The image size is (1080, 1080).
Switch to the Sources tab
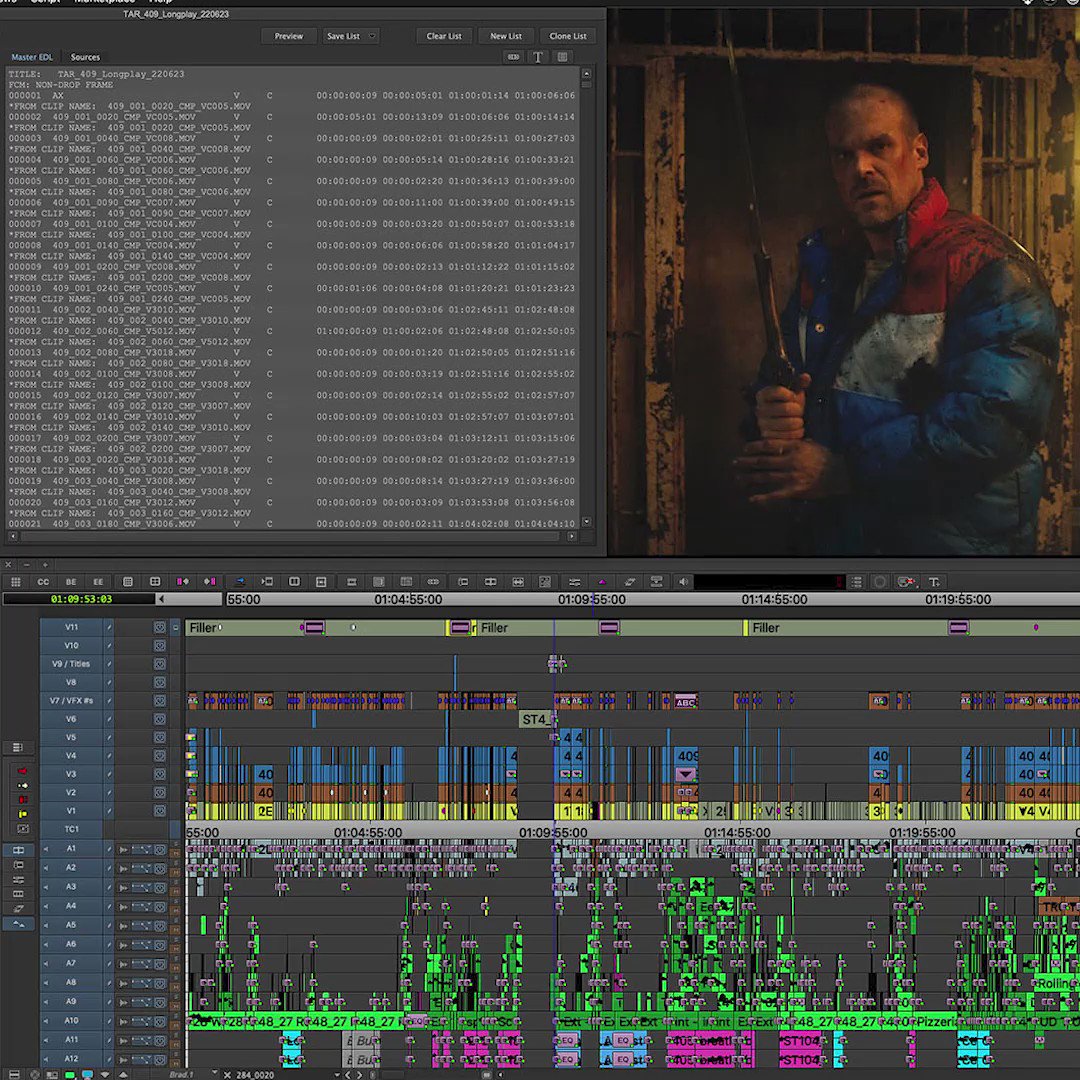tap(85, 57)
